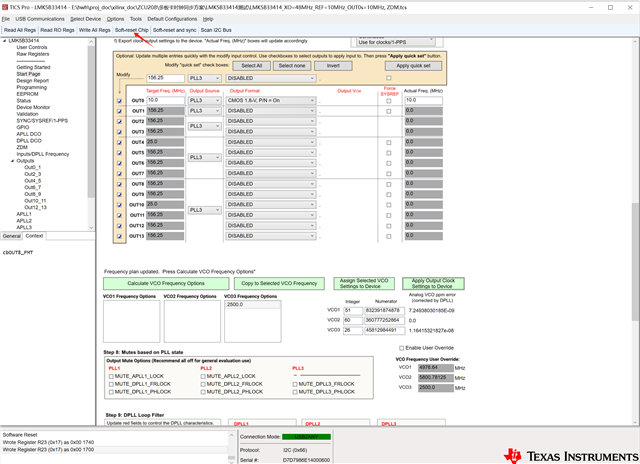The height and width of the screenshot is (464, 640).
Task: Select SYNC/SYSREF/1-PPS in tree
Action: (x=42, y=121)
